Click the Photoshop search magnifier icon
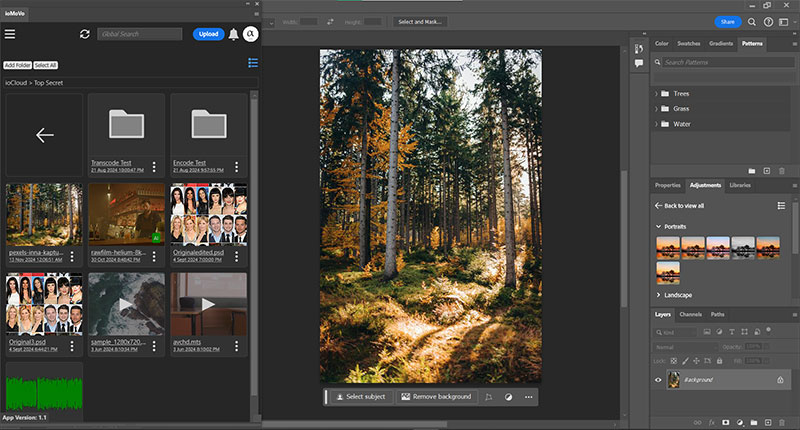 751,21
